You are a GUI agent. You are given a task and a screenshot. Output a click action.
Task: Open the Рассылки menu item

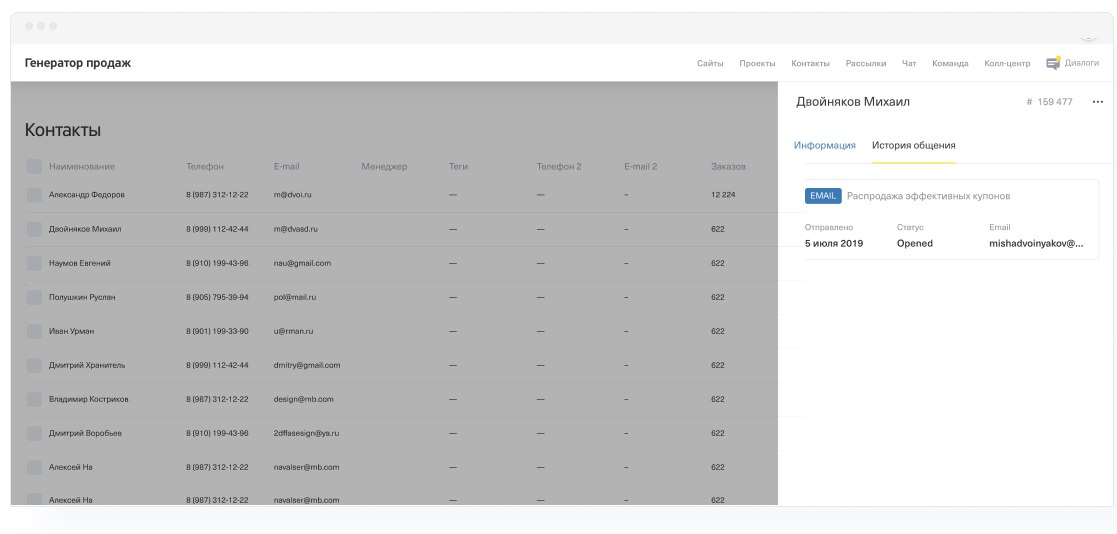(x=866, y=63)
